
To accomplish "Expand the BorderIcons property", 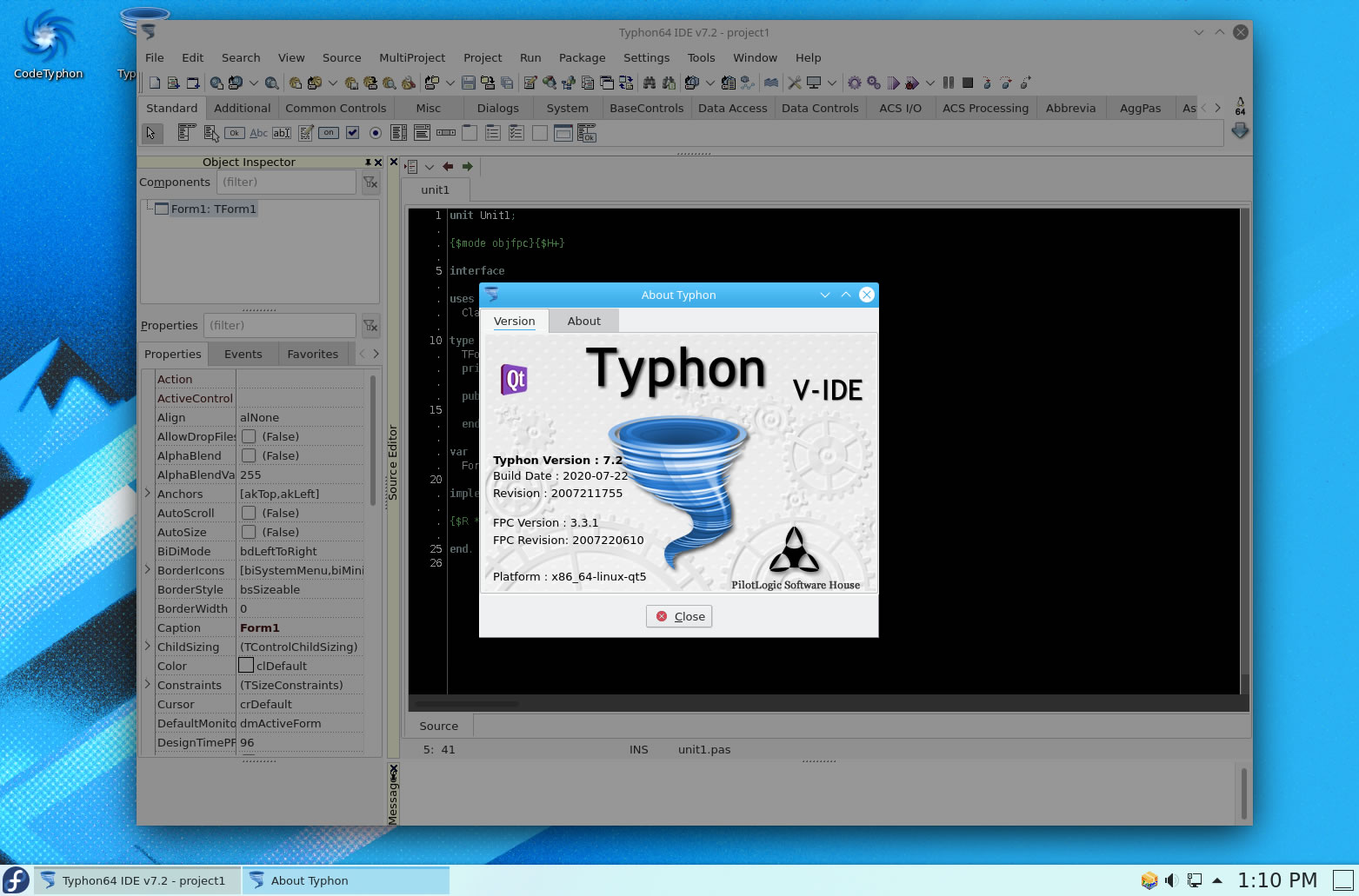I will (x=148, y=569).
